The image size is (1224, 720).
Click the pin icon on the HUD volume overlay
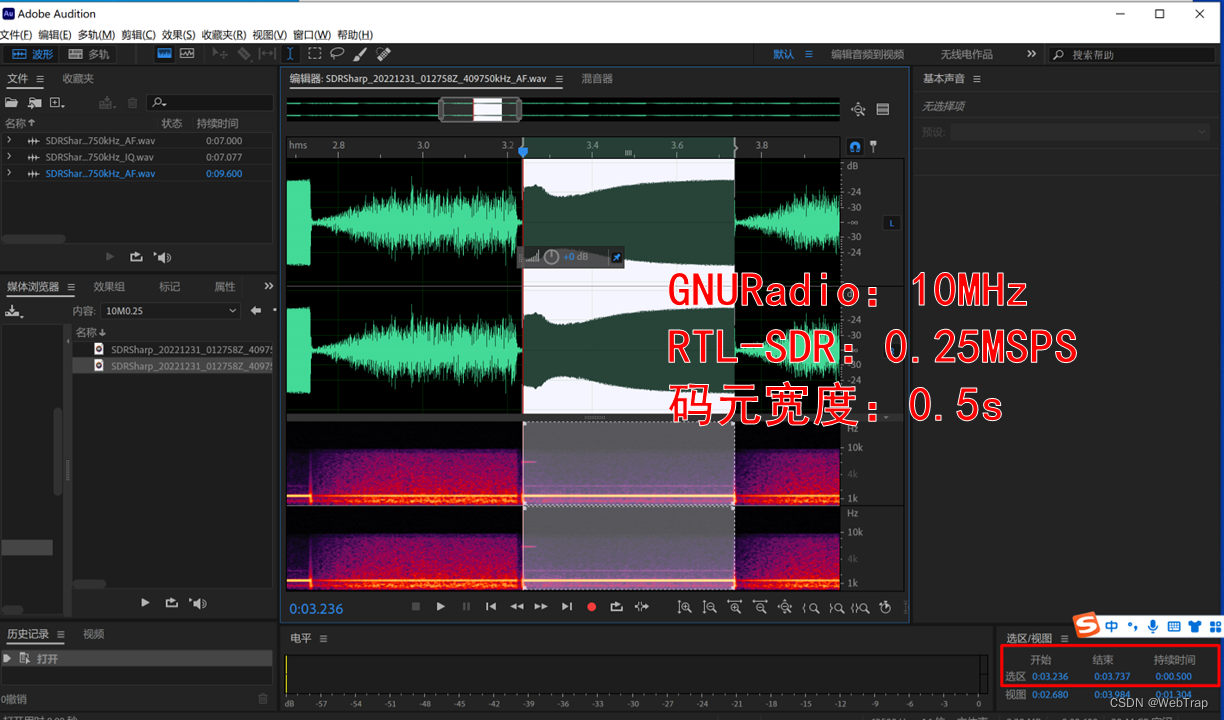(x=616, y=257)
